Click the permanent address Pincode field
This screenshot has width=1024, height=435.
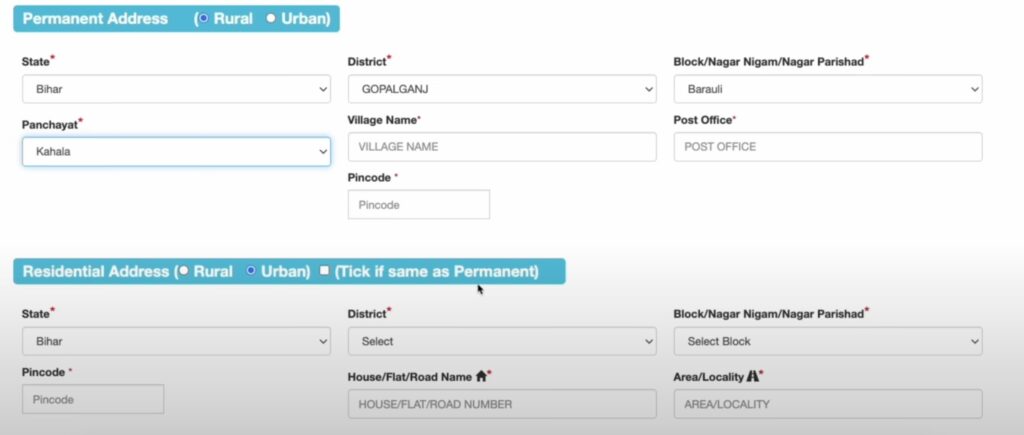point(419,204)
